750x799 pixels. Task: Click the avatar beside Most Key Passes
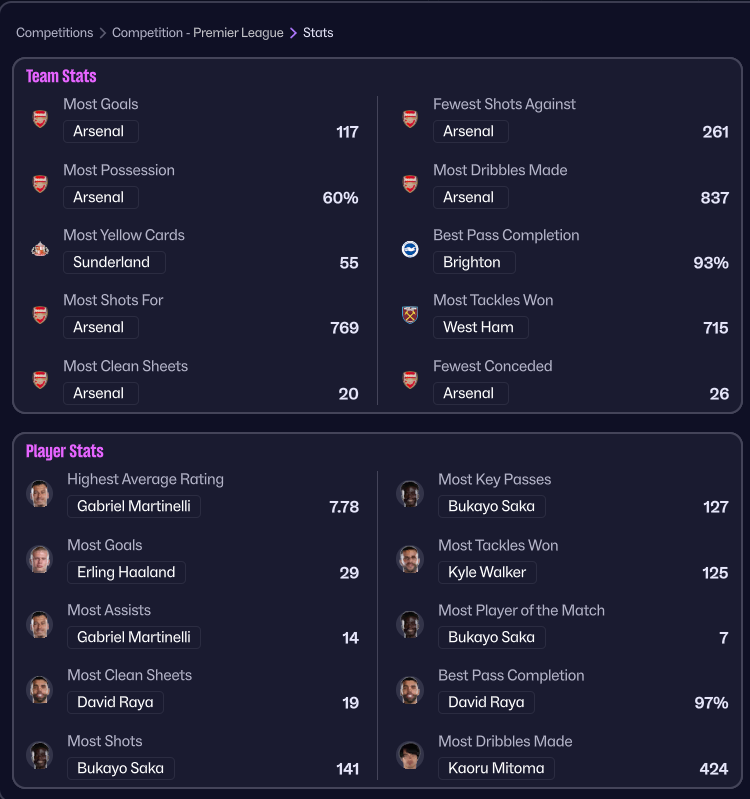410,493
